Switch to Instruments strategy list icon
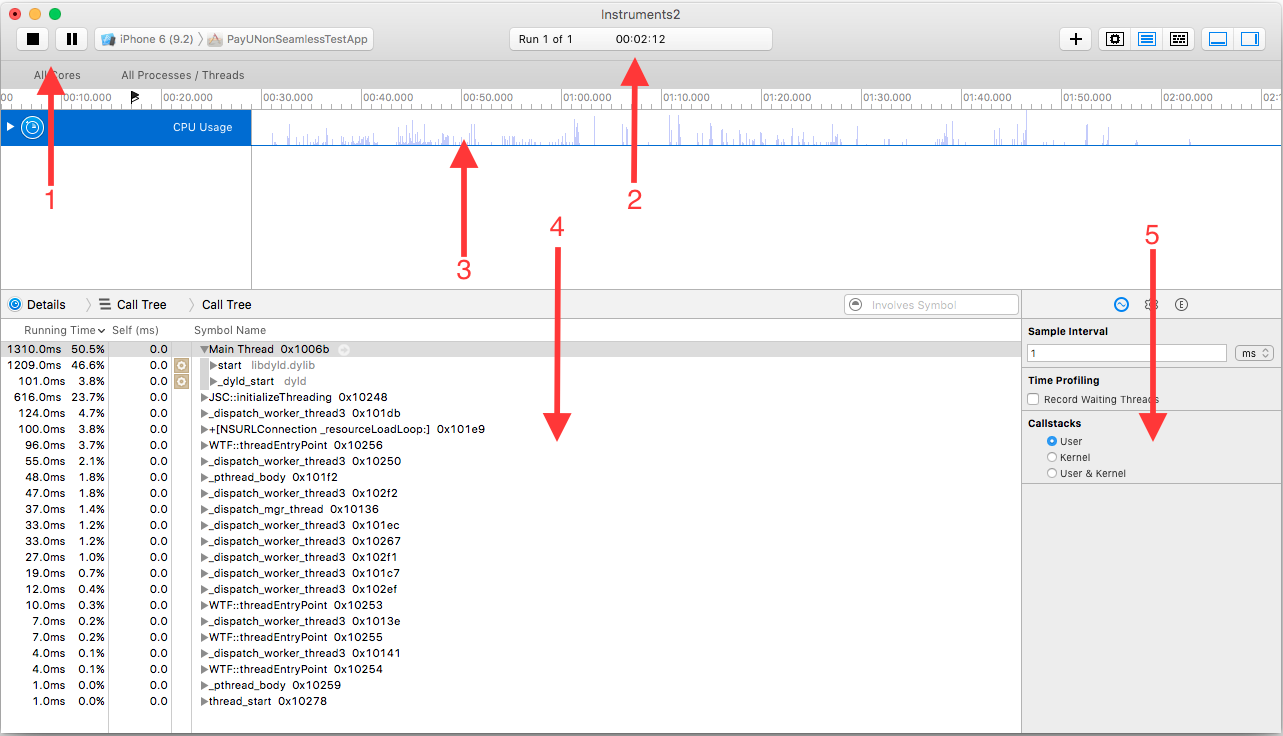Viewport: 1283px width, 736px height. click(1147, 39)
